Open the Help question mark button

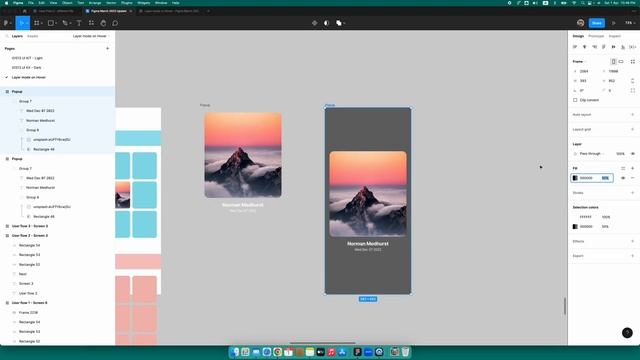pyautogui.click(x=627, y=333)
